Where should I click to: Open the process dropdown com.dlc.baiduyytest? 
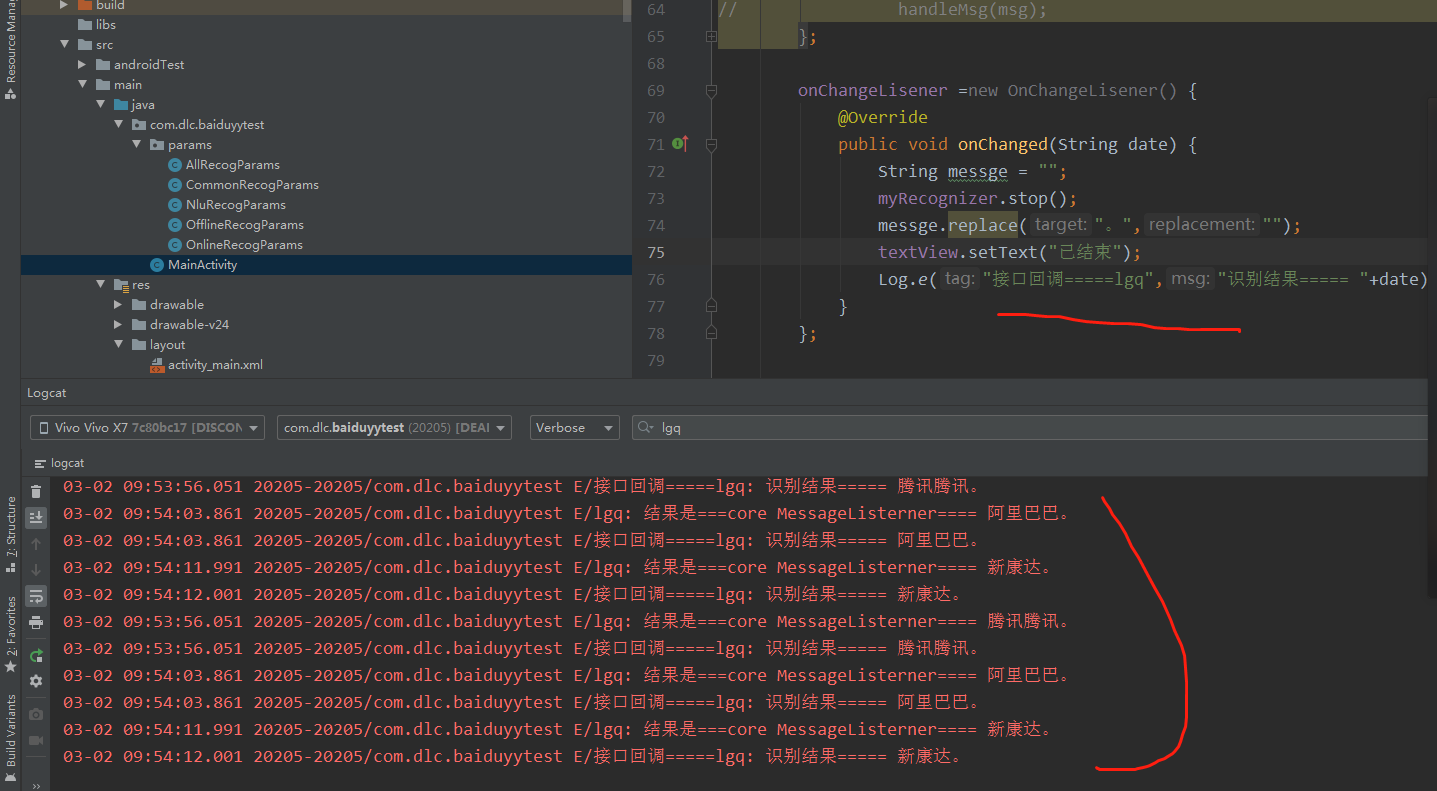click(394, 427)
